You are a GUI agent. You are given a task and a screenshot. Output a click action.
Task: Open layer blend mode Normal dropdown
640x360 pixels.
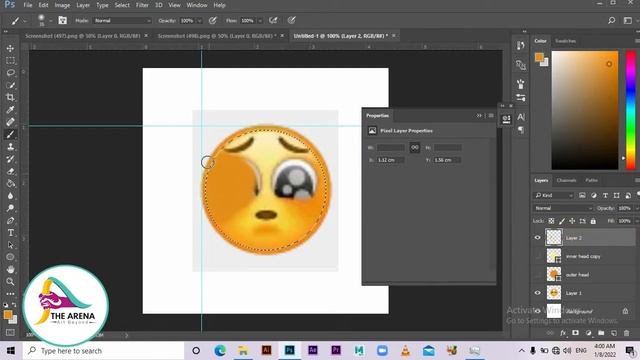(x=562, y=208)
